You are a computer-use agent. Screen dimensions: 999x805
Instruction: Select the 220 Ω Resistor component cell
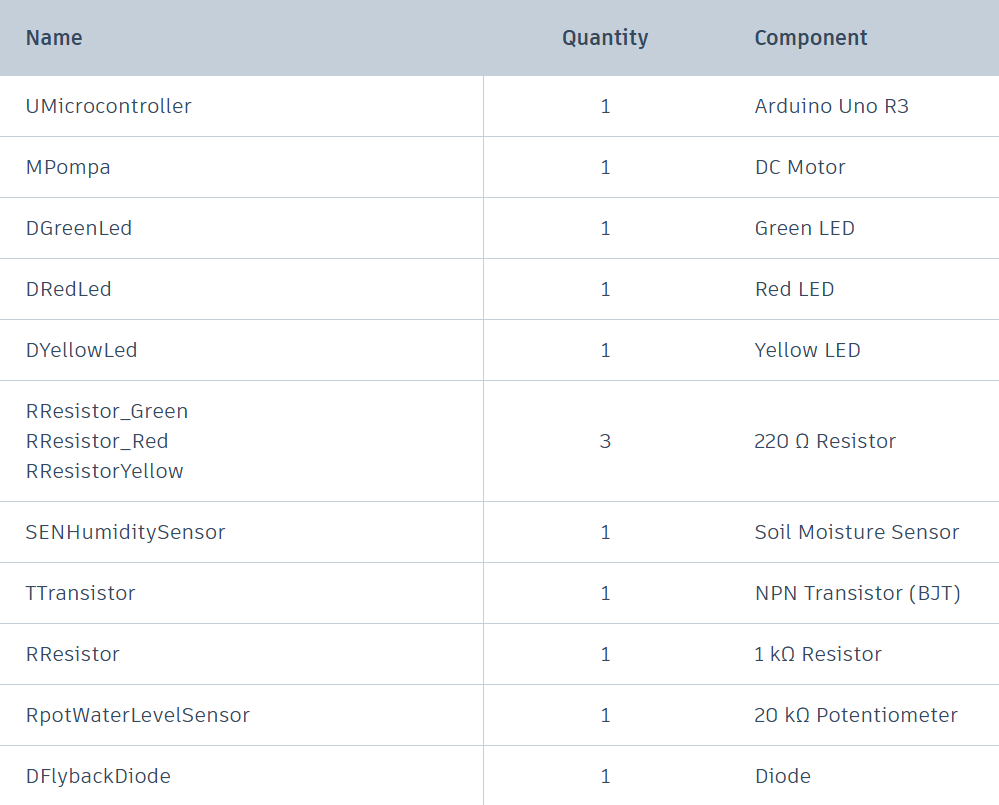[x=825, y=441]
